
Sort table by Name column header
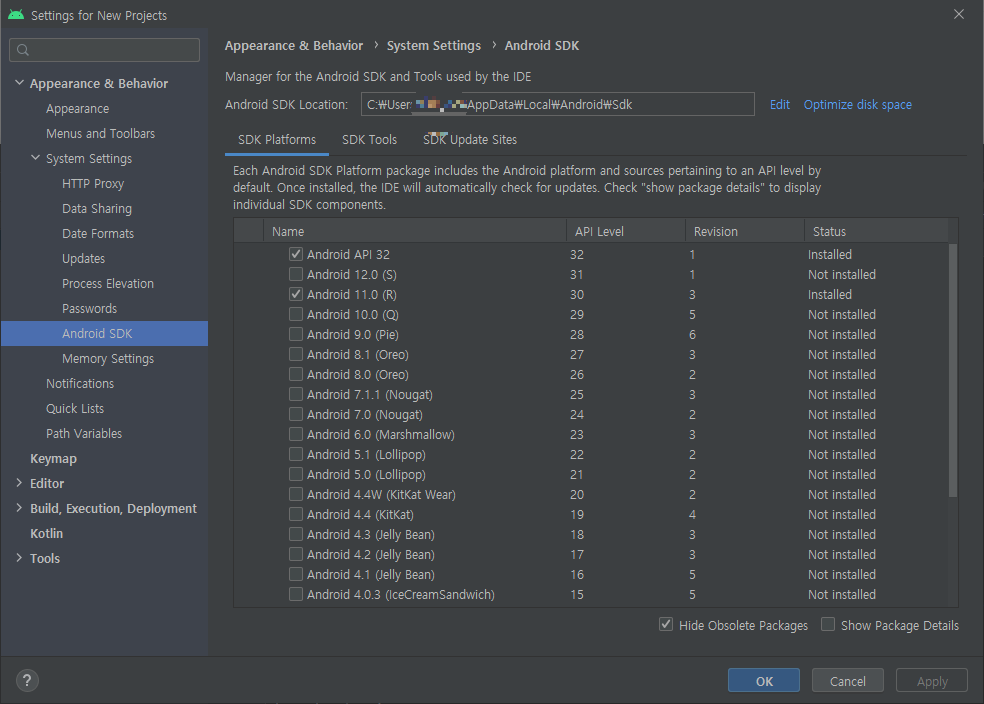tap(414, 231)
